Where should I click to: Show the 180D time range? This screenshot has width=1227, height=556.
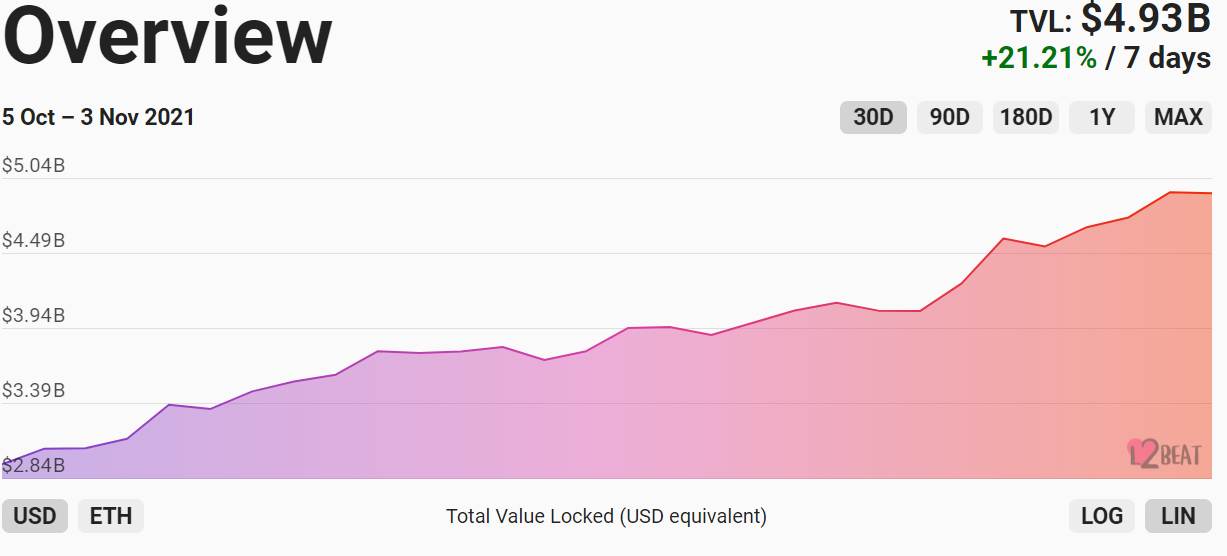tap(1026, 117)
